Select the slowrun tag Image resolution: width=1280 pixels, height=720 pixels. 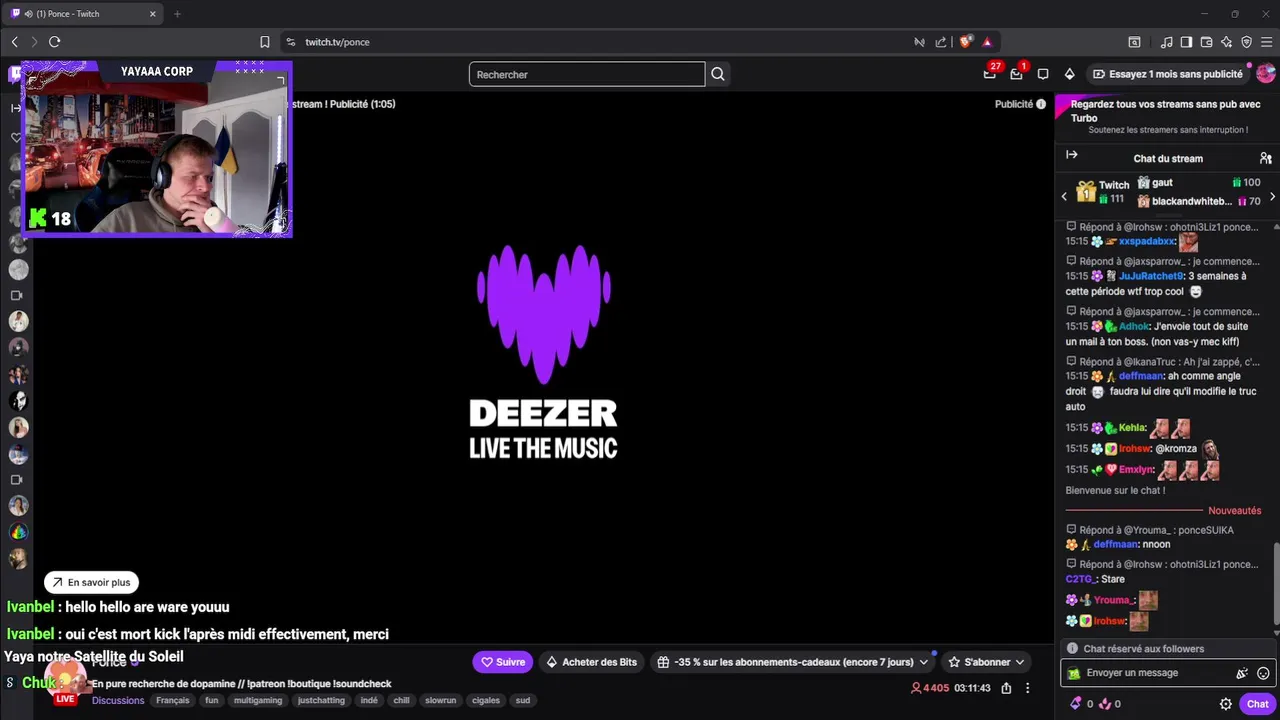point(441,700)
